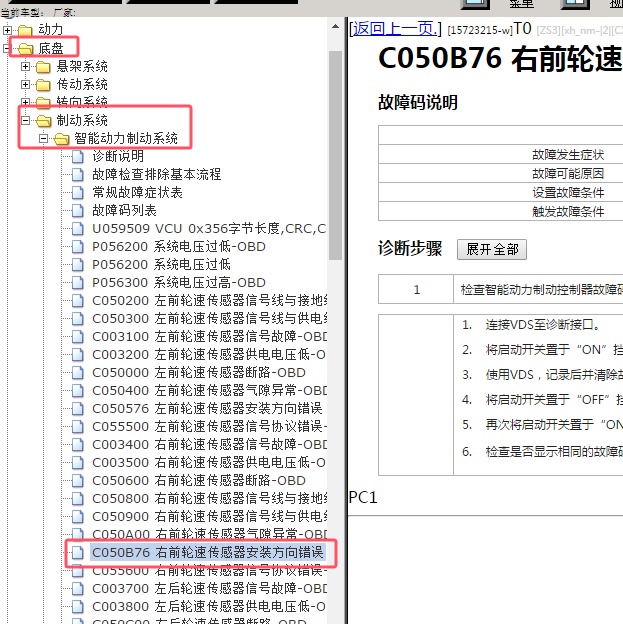Viewport: 623px width, 624px height.
Task: Click the 设置故障条件 table row
Action: tap(500, 192)
